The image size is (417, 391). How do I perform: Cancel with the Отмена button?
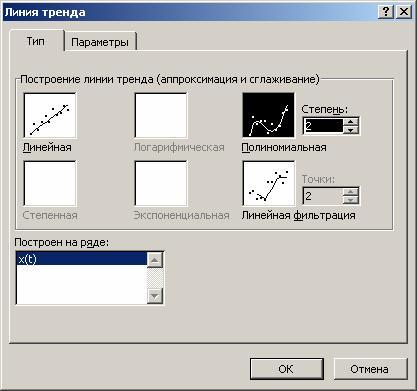pos(370,369)
